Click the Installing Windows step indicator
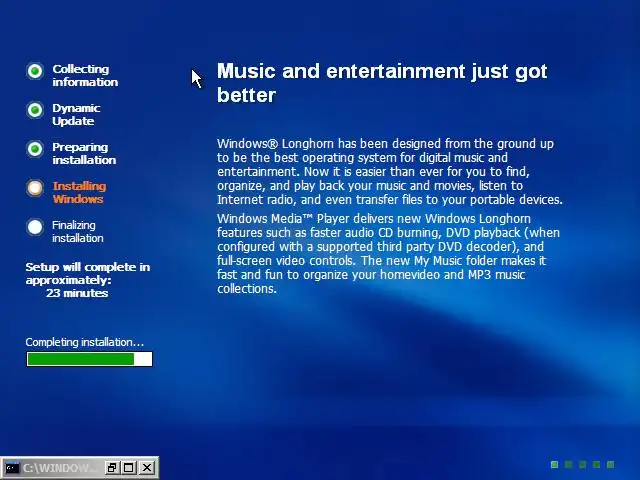This screenshot has width=640, height=480. [35, 188]
